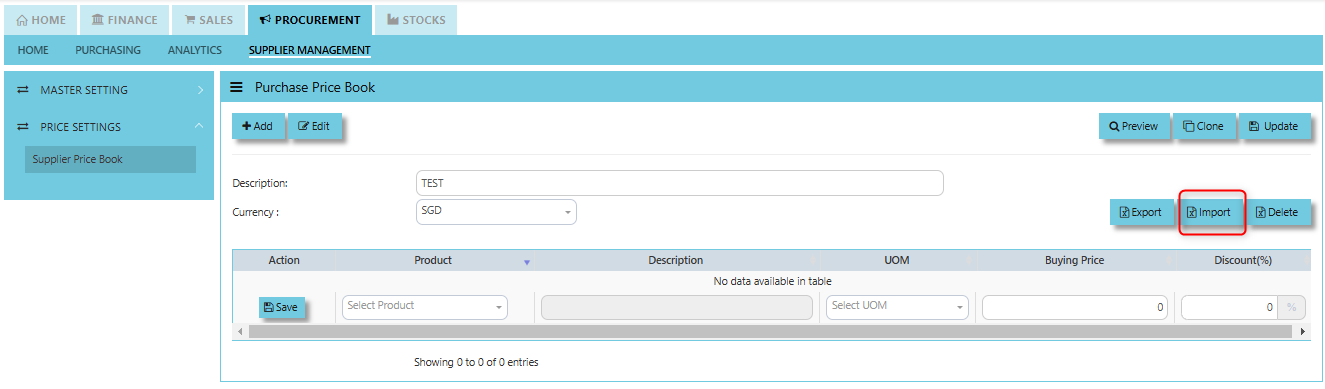Viewport: 1325px width, 389px height.
Task: Switch to the FINANCE tab
Action: pyautogui.click(x=124, y=20)
